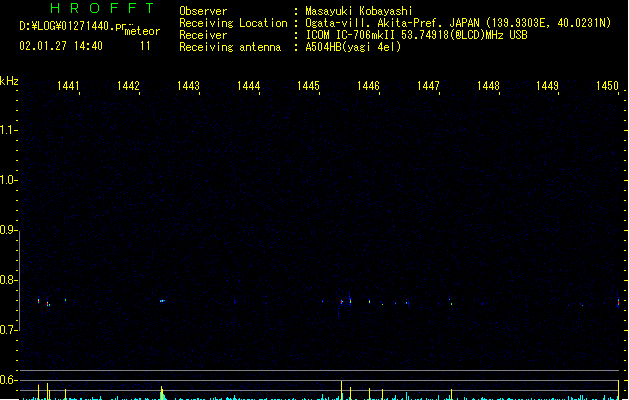The image size is (629, 400).
Task: Click time axis label 1445
Action: [308, 86]
